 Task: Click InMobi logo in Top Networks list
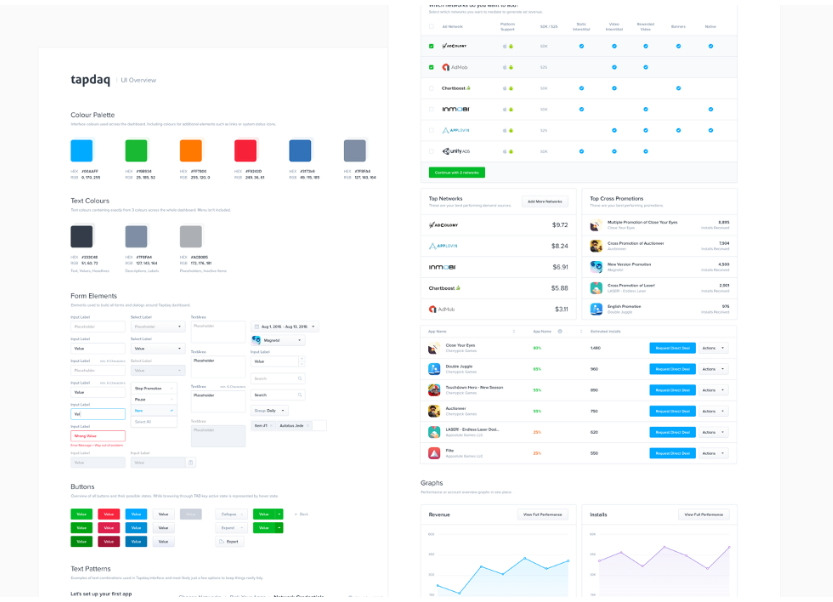point(442,267)
